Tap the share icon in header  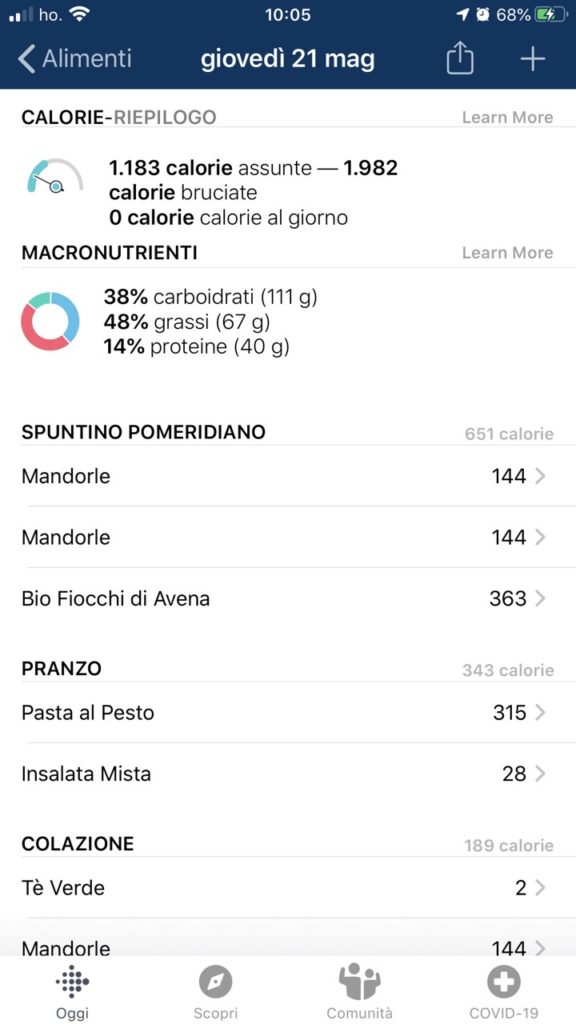460,59
